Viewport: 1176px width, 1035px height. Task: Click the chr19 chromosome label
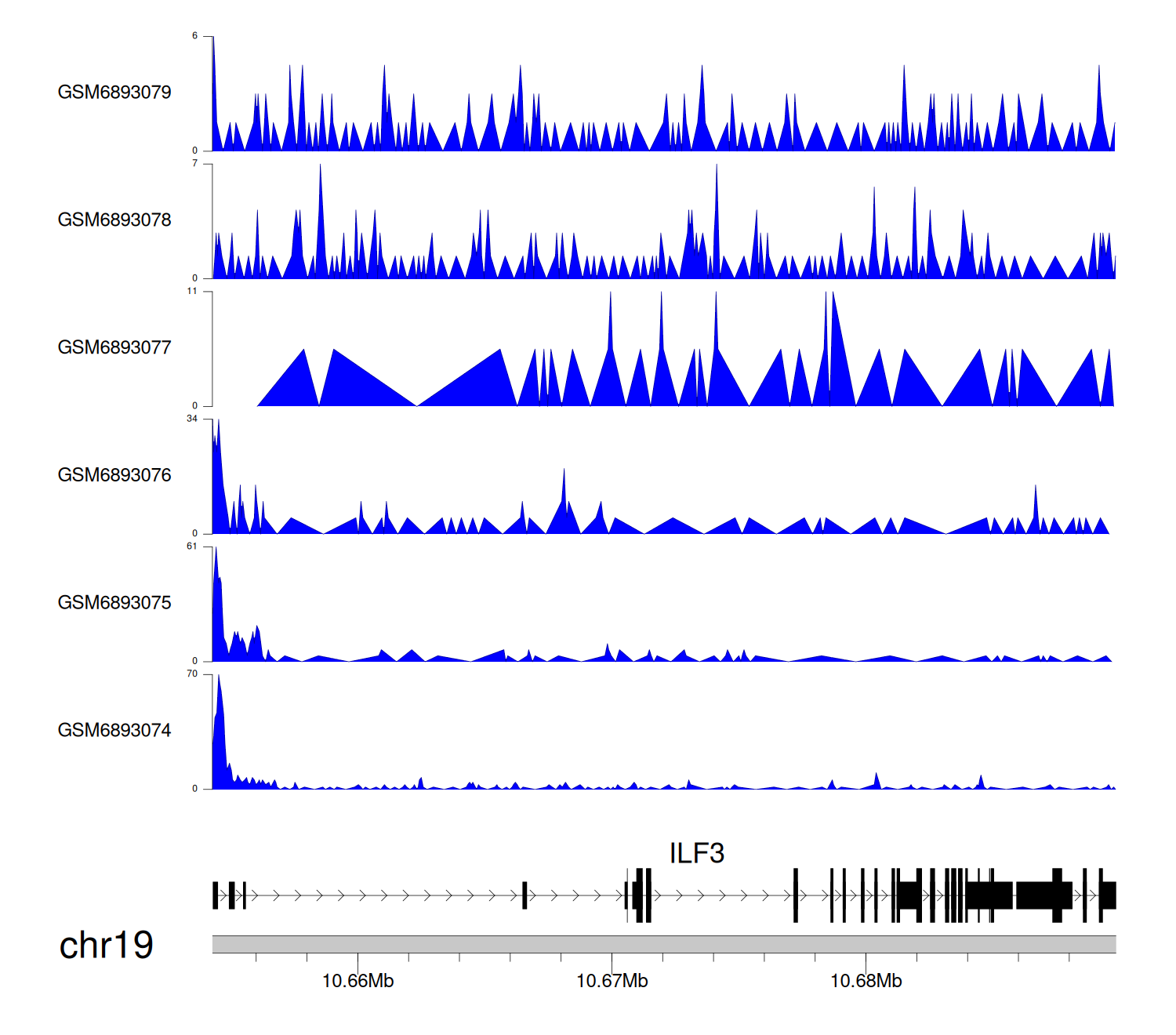point(107,946)
